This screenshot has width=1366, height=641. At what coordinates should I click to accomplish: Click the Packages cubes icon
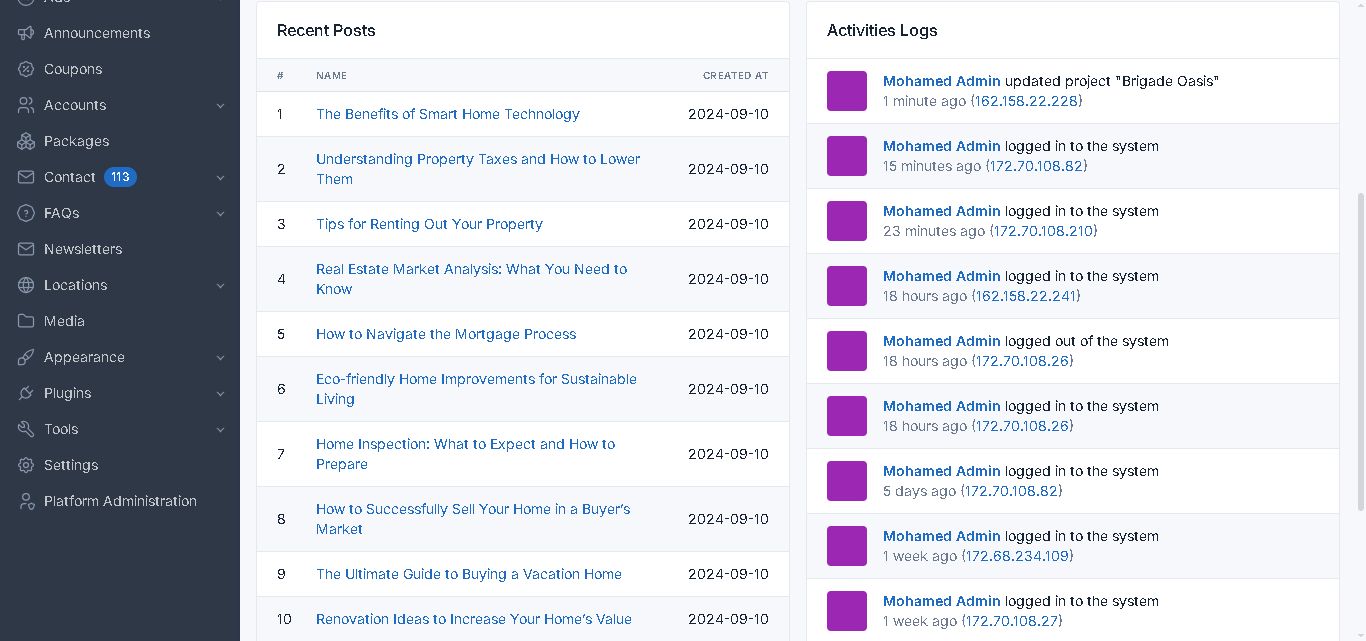point(26,141)
